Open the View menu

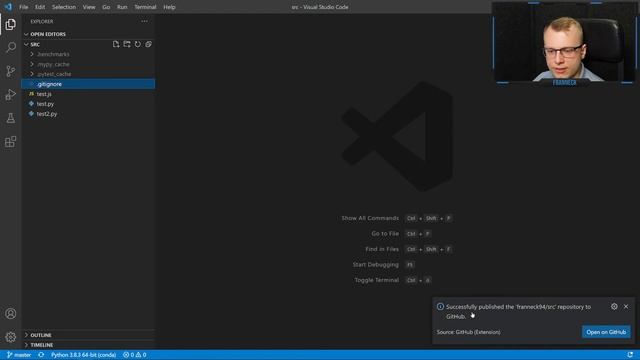[x=89, y=7]
